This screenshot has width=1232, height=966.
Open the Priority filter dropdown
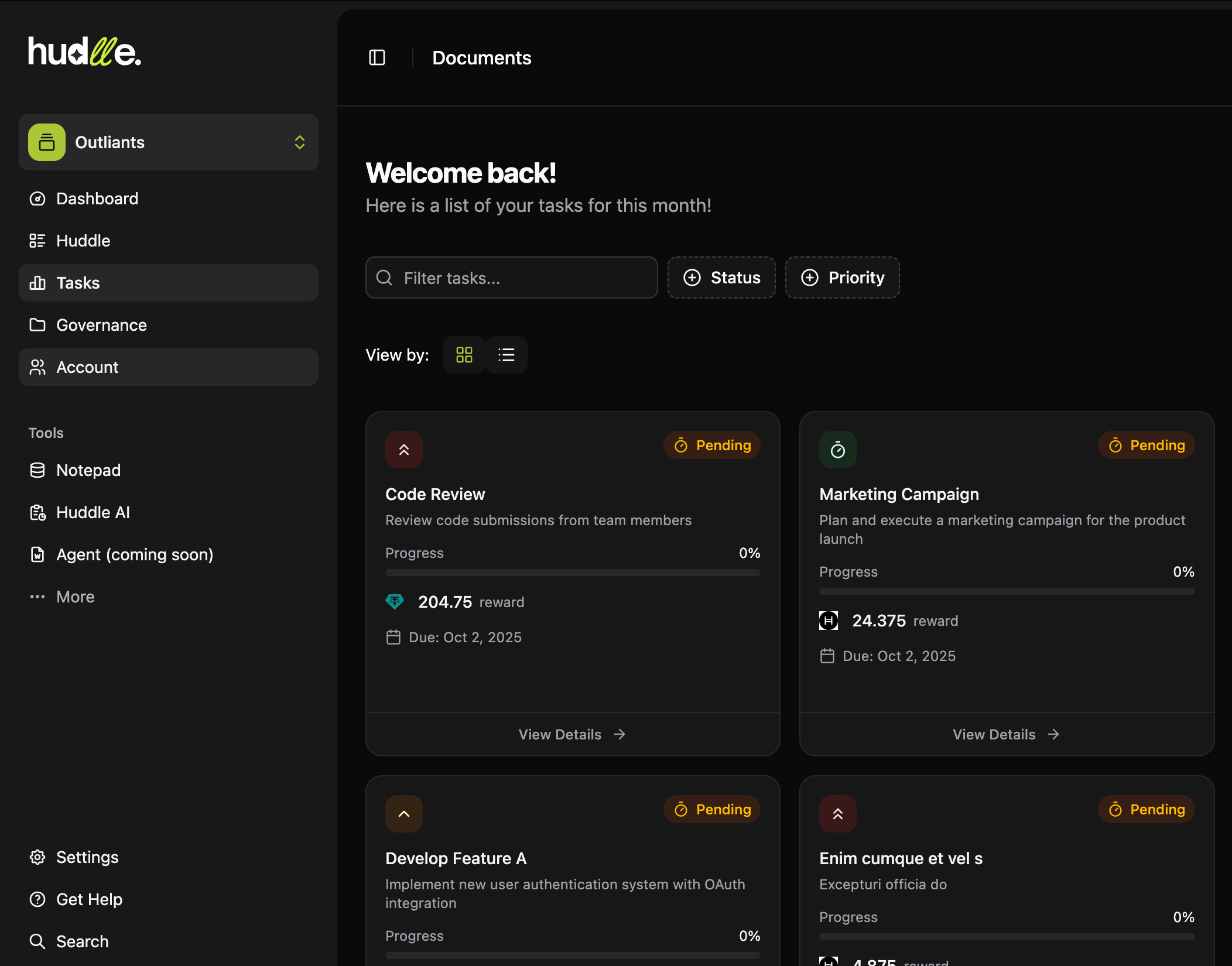842,278
